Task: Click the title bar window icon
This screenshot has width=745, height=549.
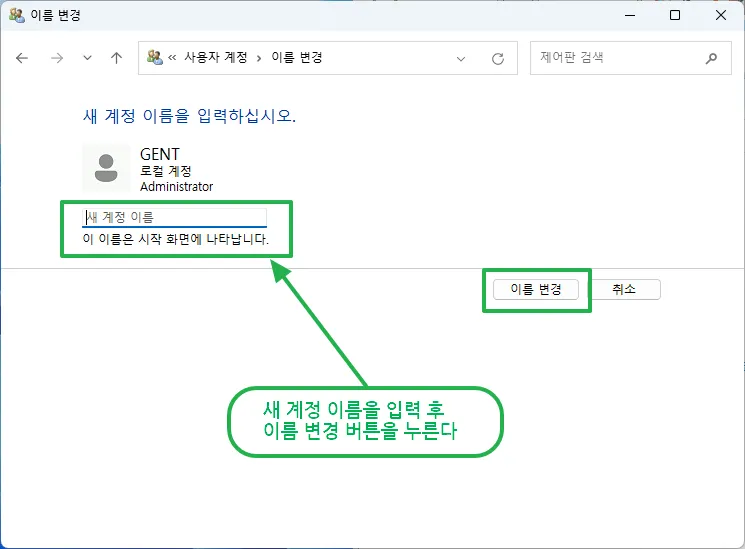Action: click(x=17, y=15)
